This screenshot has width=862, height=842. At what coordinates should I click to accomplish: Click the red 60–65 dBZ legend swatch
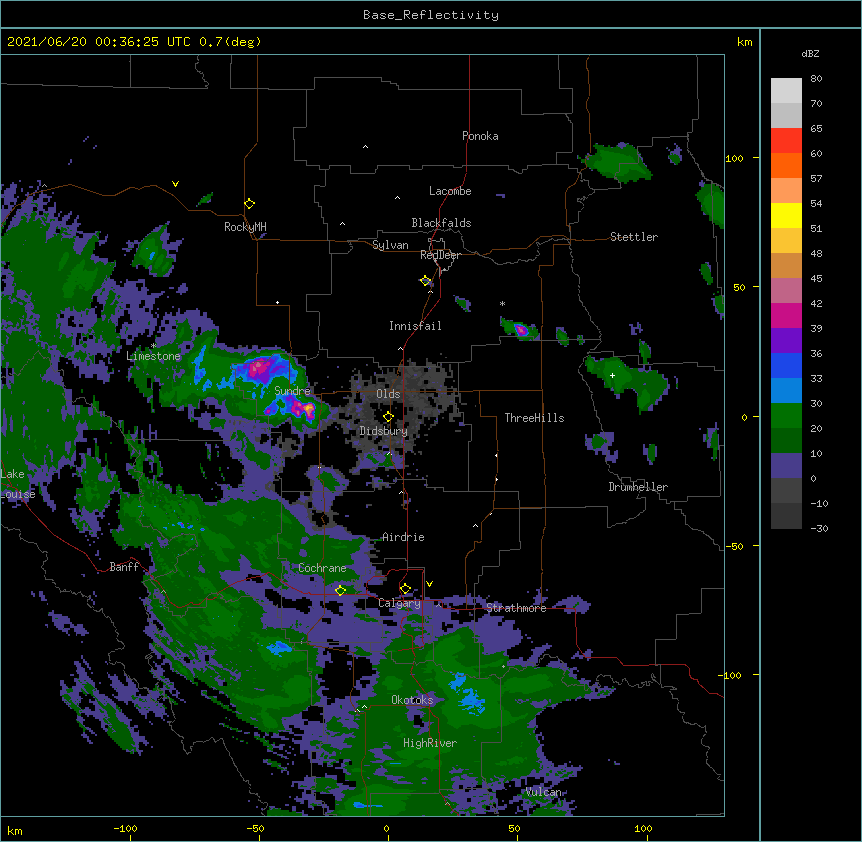(x=786, y=141)
